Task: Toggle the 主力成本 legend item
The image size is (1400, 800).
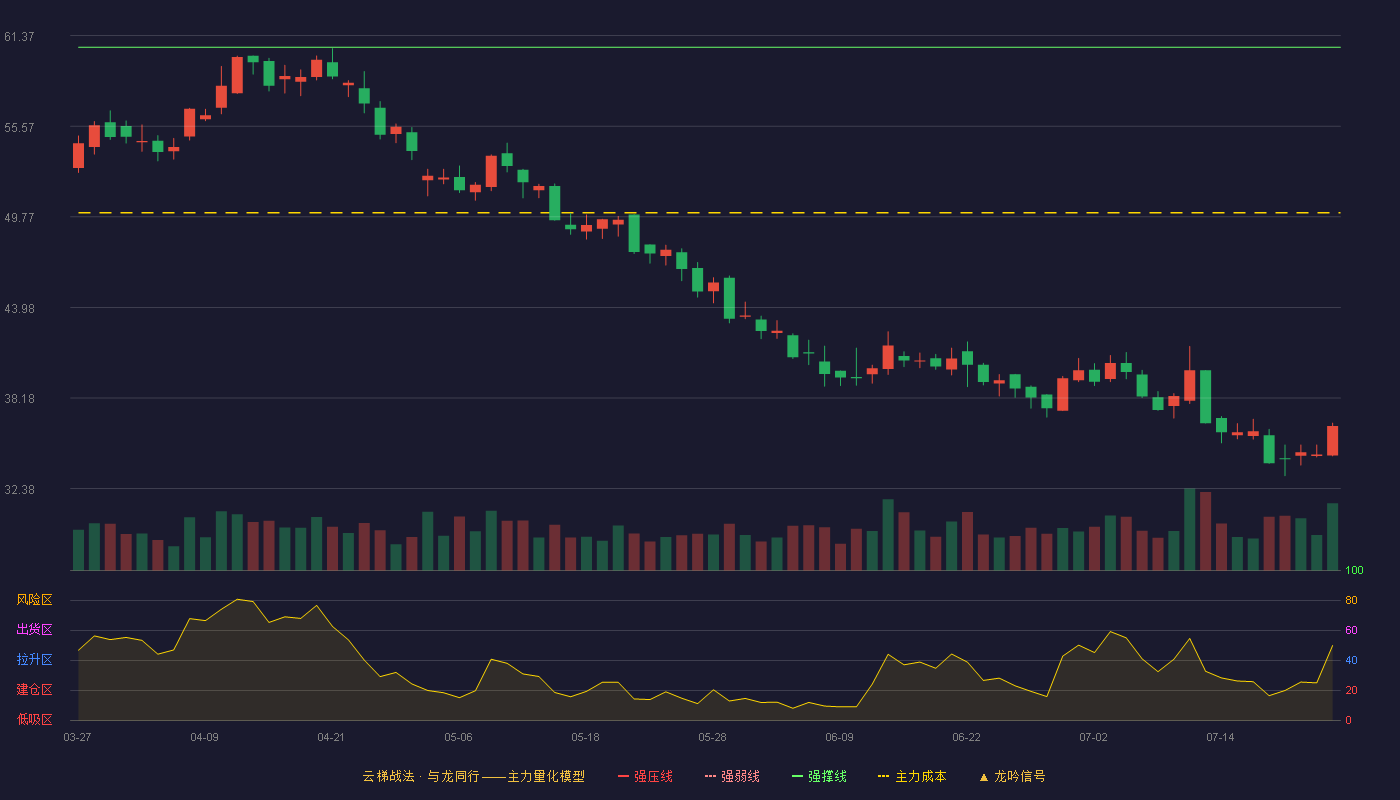Action: click(x=912, y=776)
